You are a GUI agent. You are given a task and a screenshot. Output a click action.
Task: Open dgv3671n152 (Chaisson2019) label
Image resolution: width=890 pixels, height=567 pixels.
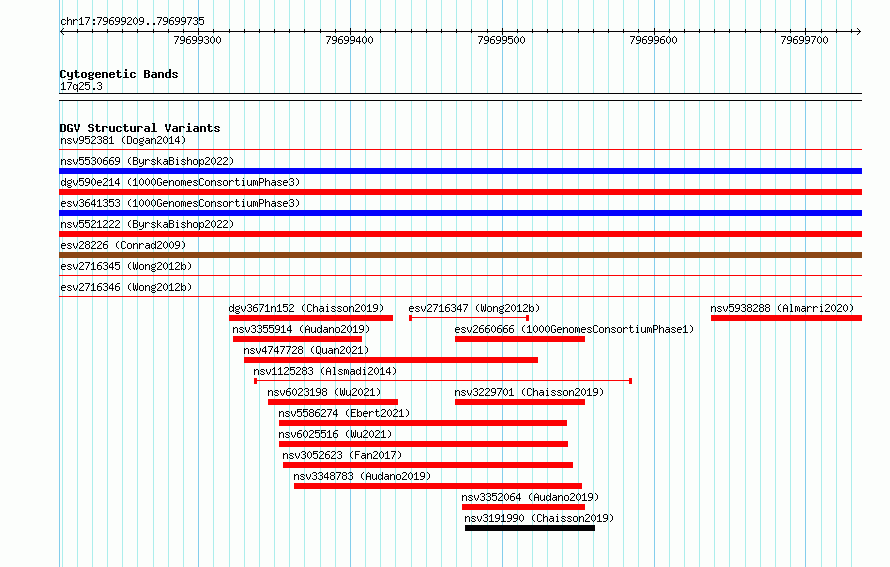[307, 308]
